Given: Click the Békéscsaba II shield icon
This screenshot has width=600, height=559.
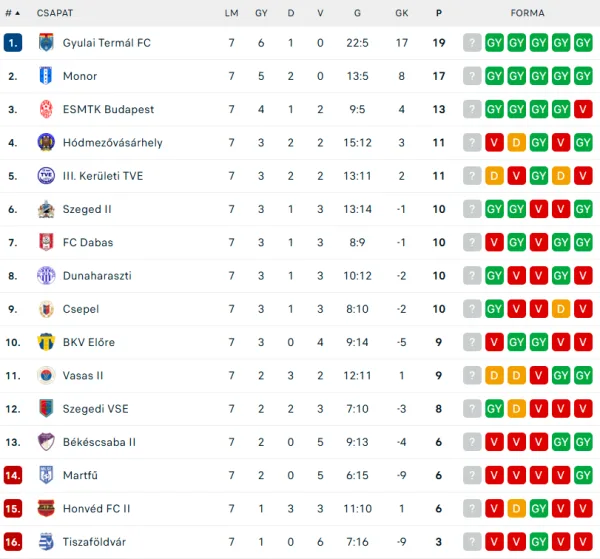Looking at the screenshot, I should tap(46, 442).
